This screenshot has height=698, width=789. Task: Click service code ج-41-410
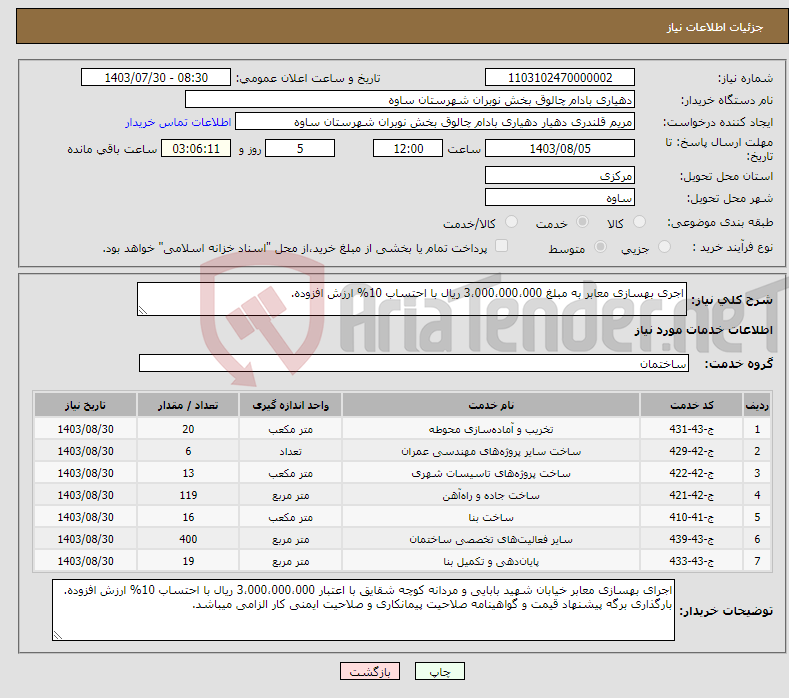(691, 517)
